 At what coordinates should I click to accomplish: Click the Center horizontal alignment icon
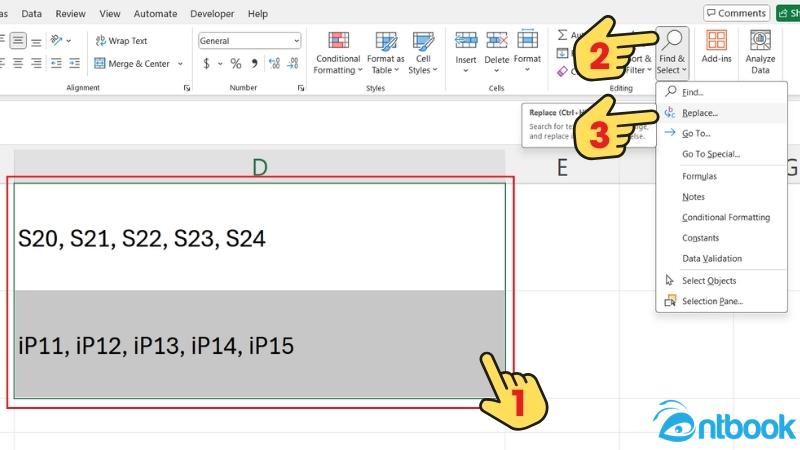(x=18, y=63)
